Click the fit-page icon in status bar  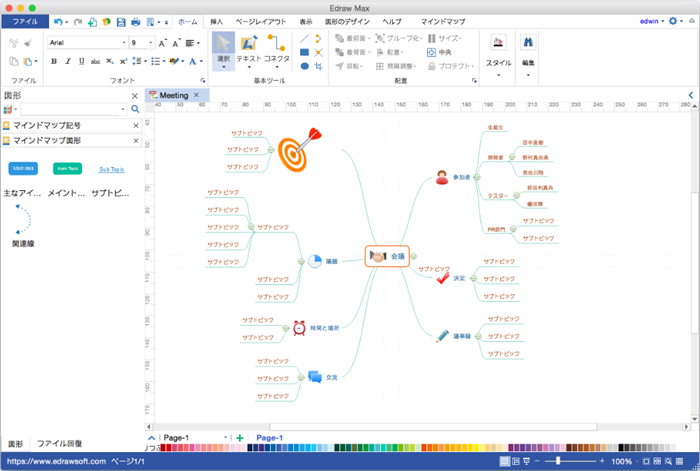tap(646, 461)
